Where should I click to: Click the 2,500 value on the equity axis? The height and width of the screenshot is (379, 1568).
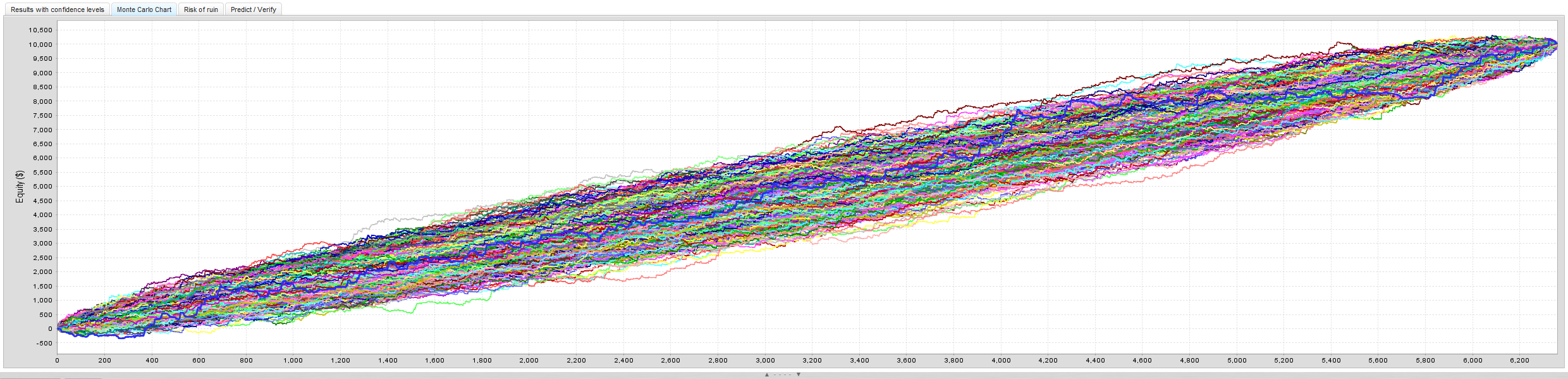point(42,258)
